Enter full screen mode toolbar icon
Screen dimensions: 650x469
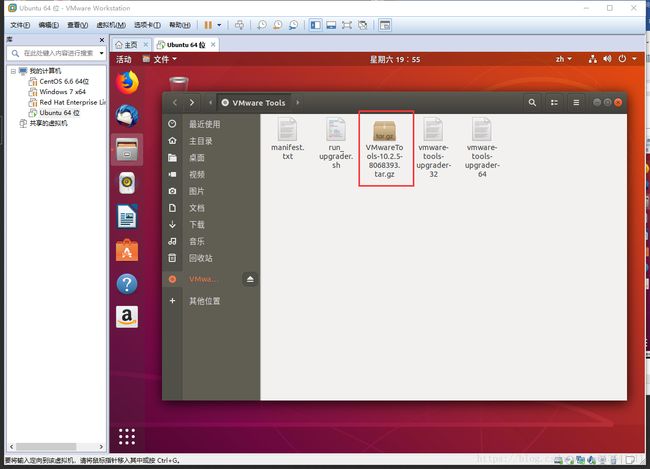pyautogui.click(x=347, y=25)
